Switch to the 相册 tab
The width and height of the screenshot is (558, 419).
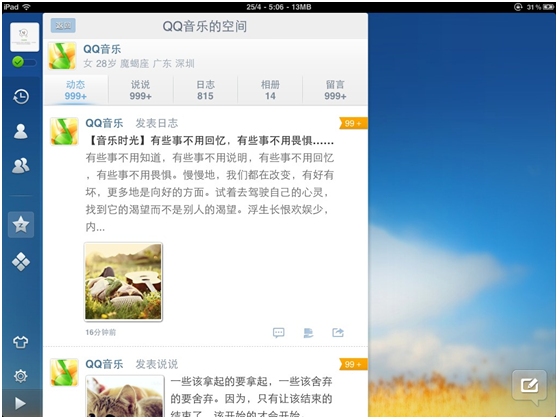coord(270,90)
